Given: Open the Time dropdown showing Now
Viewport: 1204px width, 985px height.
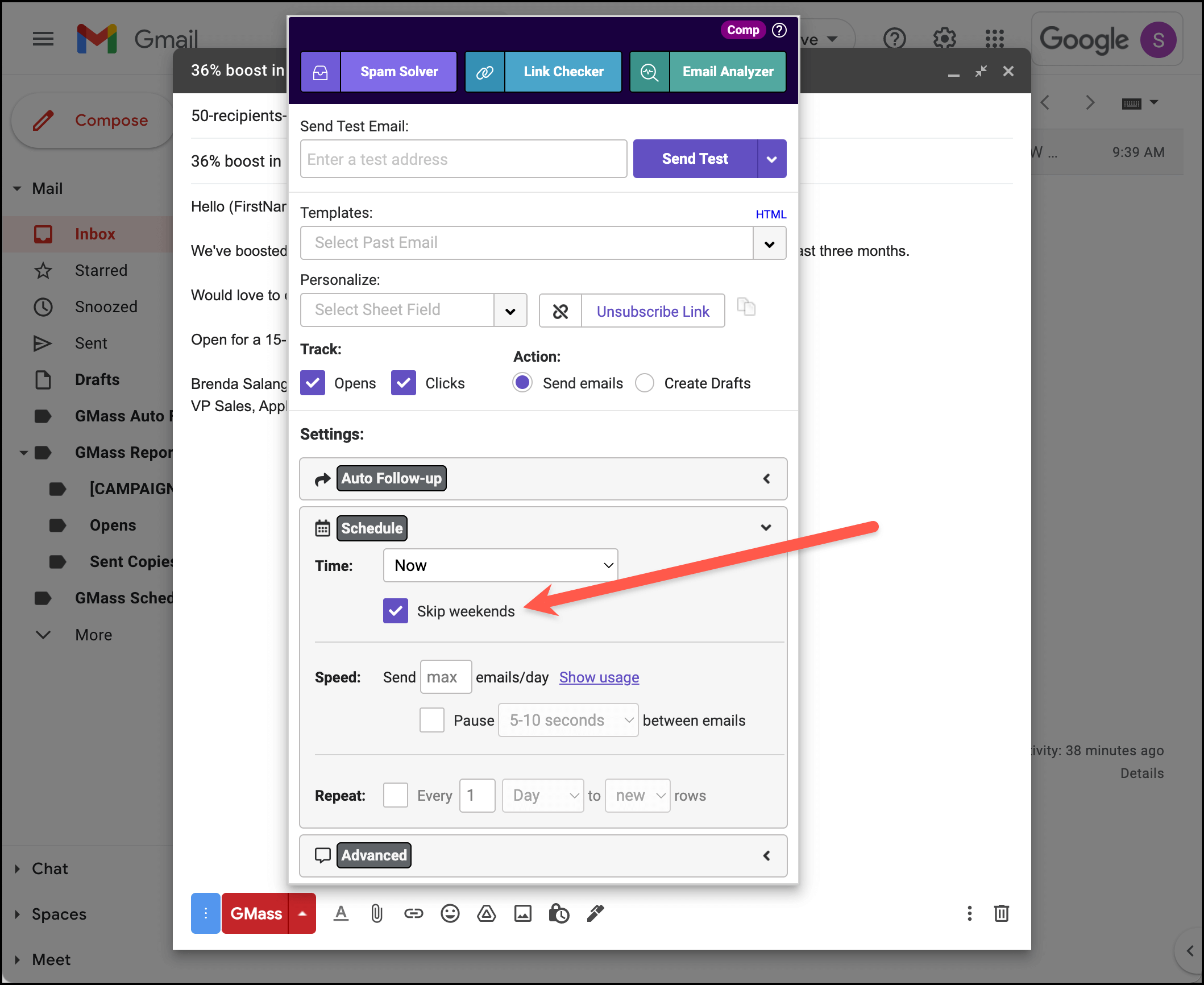Looking at the screenshot, I should coord(501,565).
